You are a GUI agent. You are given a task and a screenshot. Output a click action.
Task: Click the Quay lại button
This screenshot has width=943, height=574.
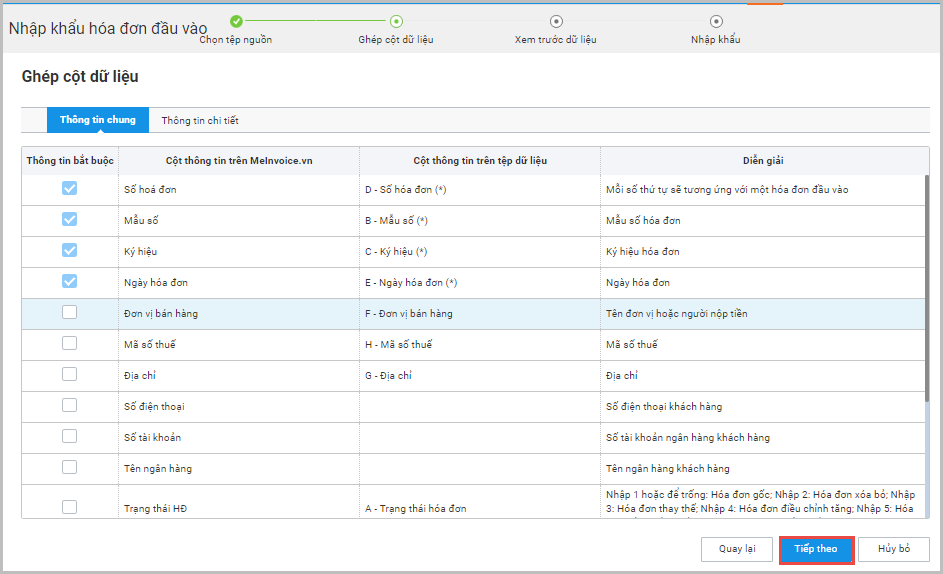(x=737, y=549)
